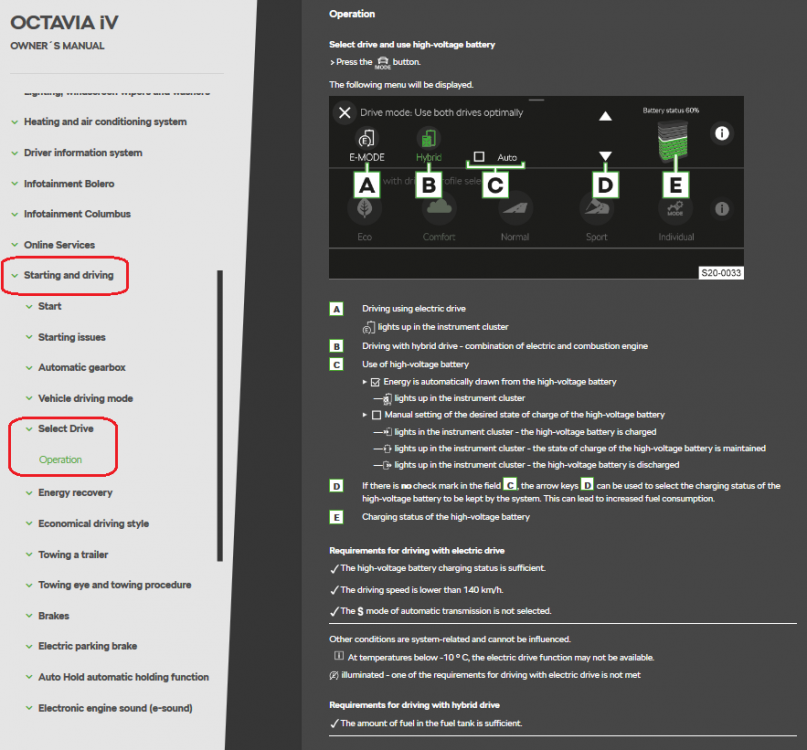
Task: Select the Normal driving profile icon
Action: tap(515, 208)
